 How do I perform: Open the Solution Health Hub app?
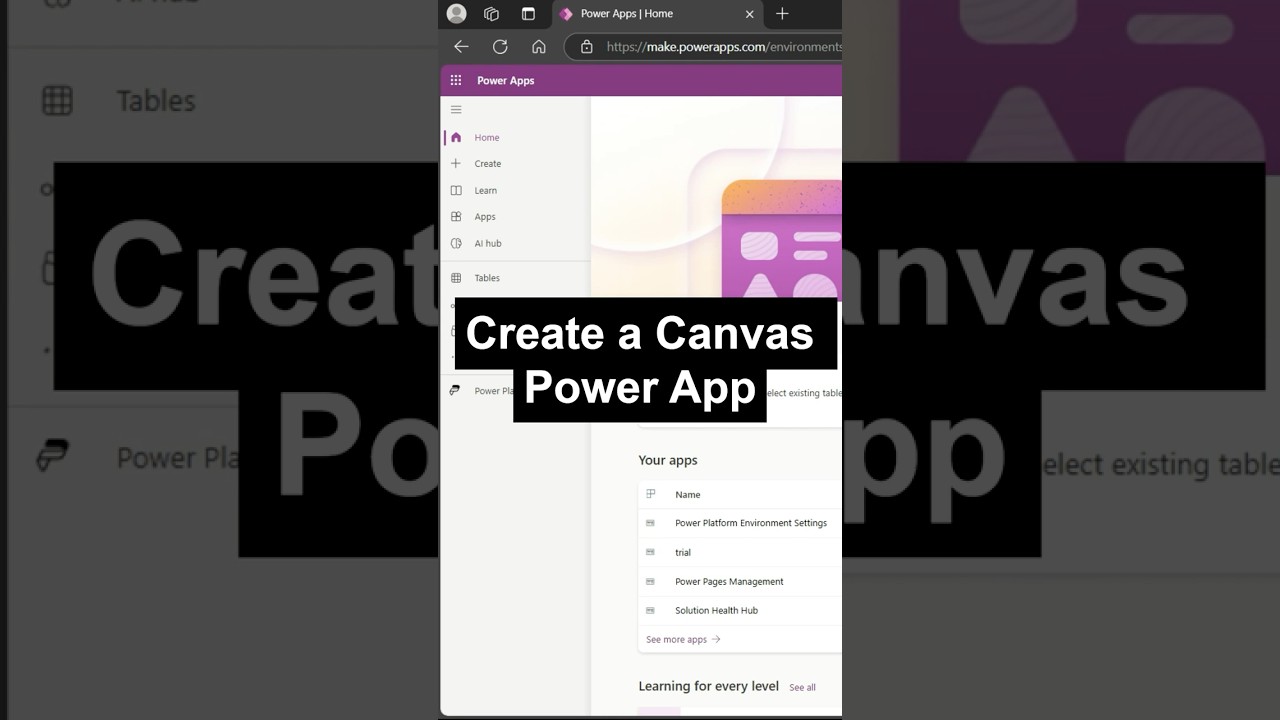click(x=716, y=611)
